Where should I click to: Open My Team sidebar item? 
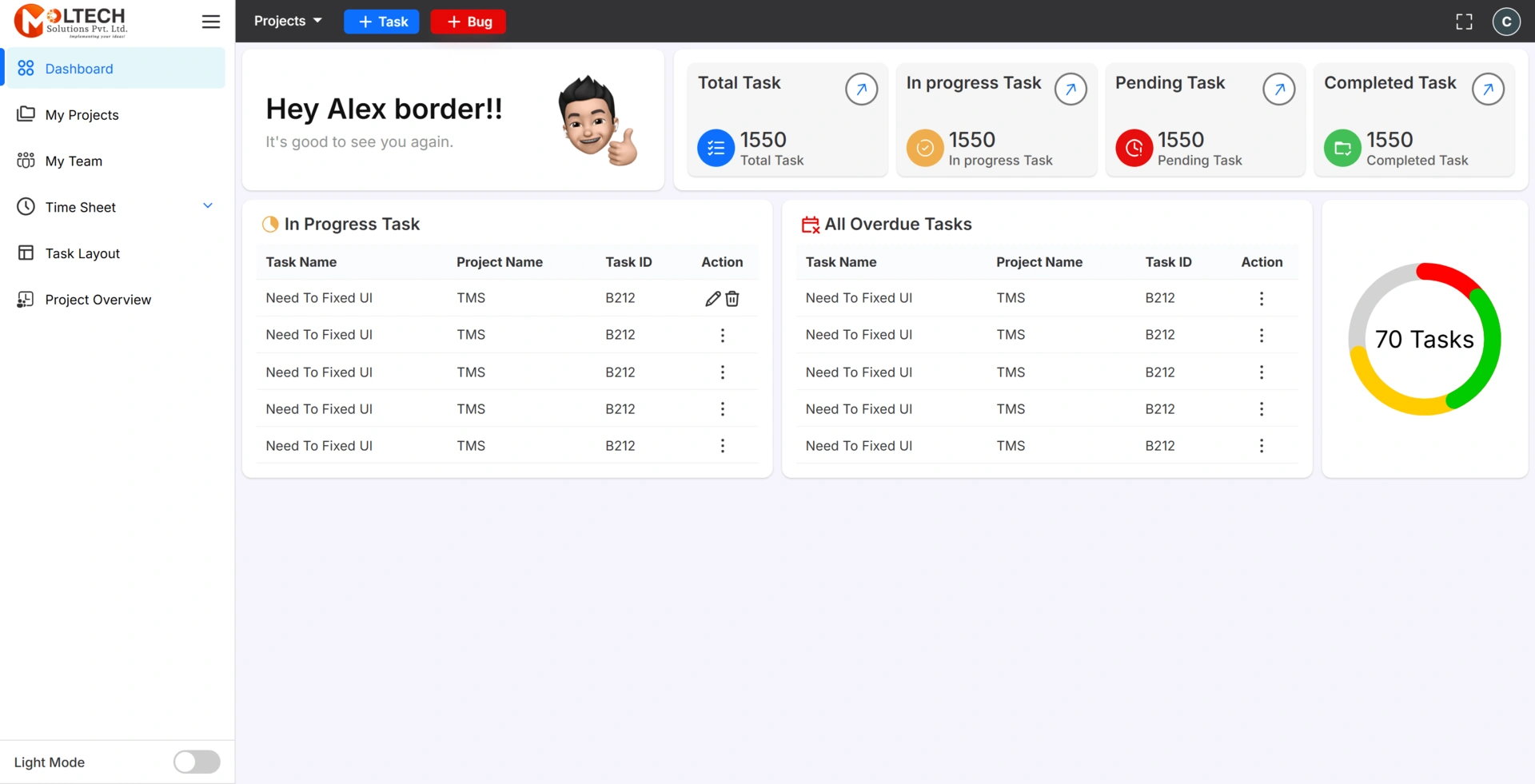coord(74,161)
